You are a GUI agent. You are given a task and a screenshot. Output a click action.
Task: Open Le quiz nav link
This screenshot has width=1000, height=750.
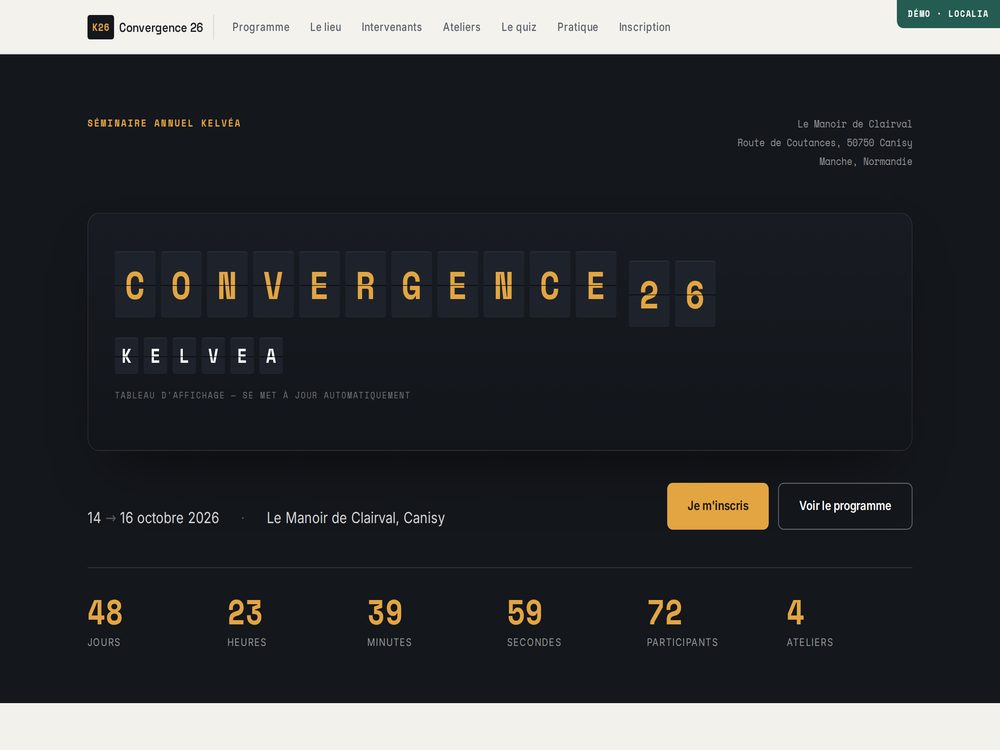[x=518, y=27]
